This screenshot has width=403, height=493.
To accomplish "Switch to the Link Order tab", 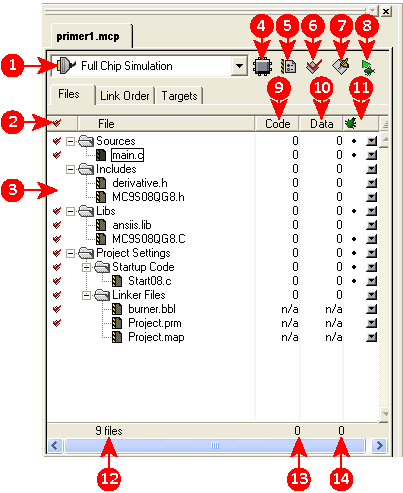I will coord(125,96).
